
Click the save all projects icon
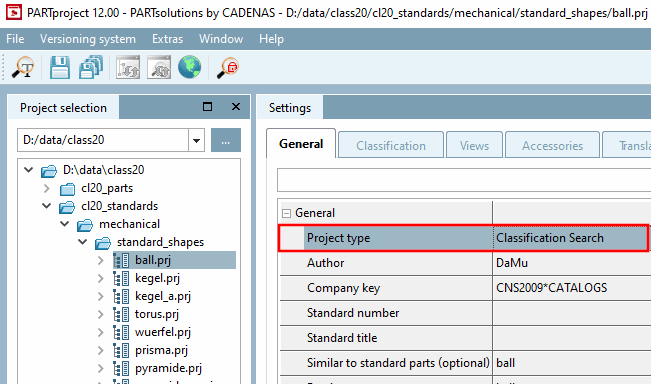point(91,67)
